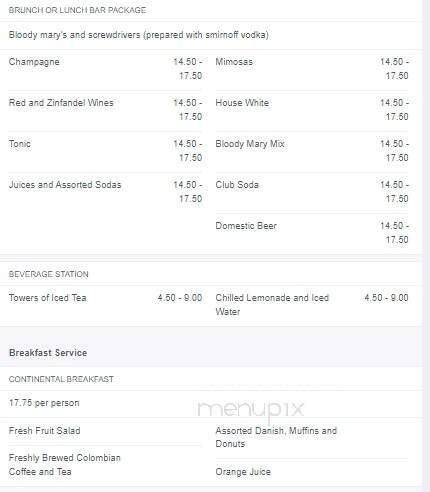Image resolution: width=430 pixels, height=492 pixels.
Task: Select the Club Soda entry
Action: tap(237, 185)
